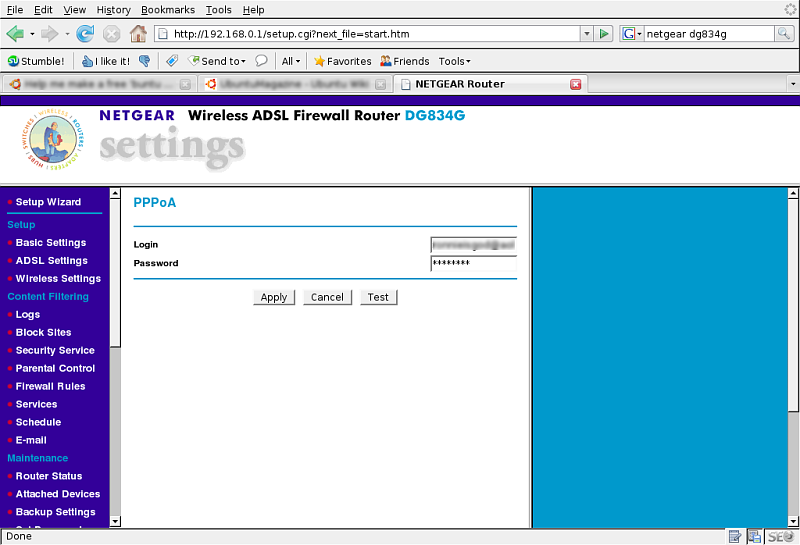Click the Login input field
This screenshot has width=800, height=545.
(x=473, y=245)
